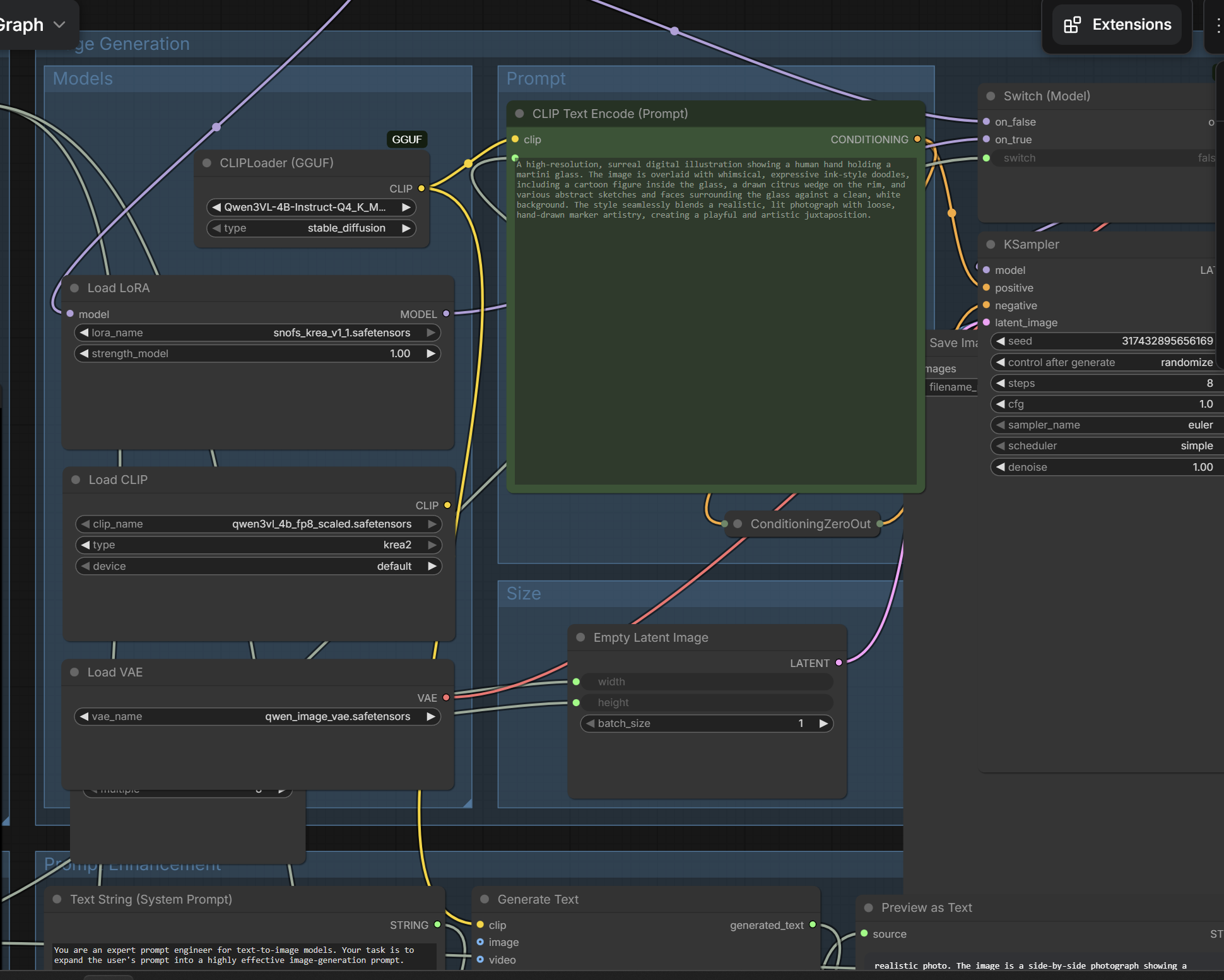
Task: Toggle collapse dot of ConditioningZeroOut node
Action: pyautogui.click(x=738, y=524)
